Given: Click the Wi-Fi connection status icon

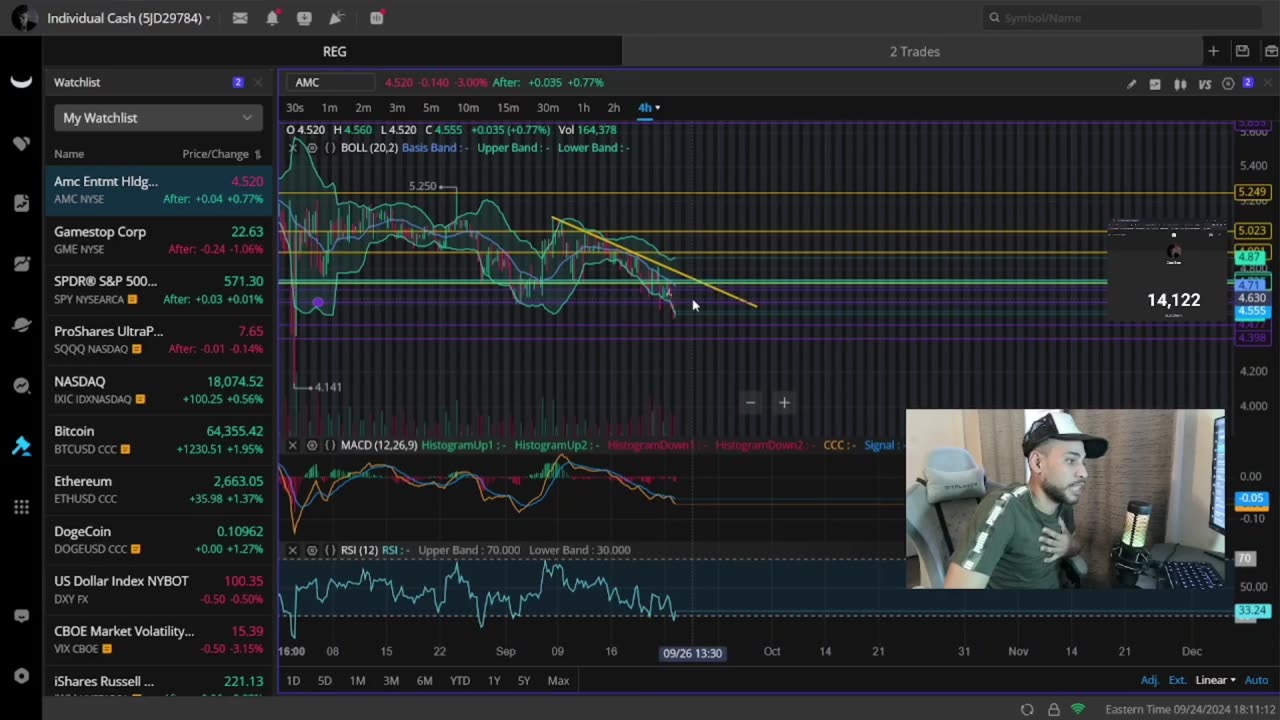Looking at the screenshot, I should pos(1078,709).
